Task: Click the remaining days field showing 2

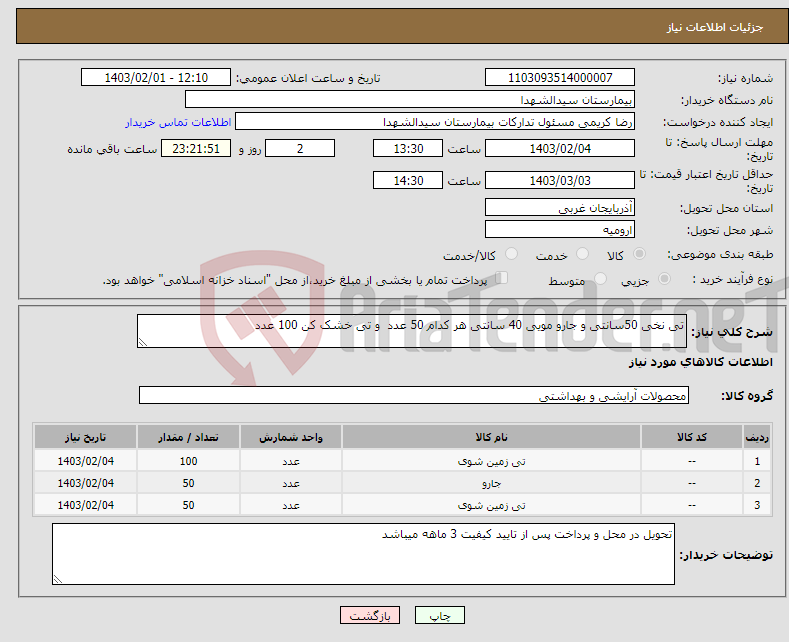Action: (x=300, y=148)
